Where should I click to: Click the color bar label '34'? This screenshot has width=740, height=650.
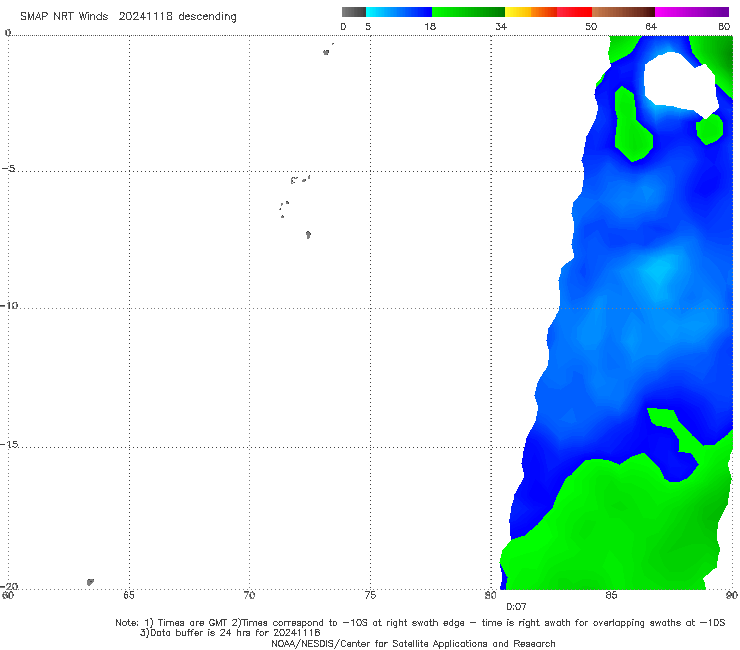(501, 26)
